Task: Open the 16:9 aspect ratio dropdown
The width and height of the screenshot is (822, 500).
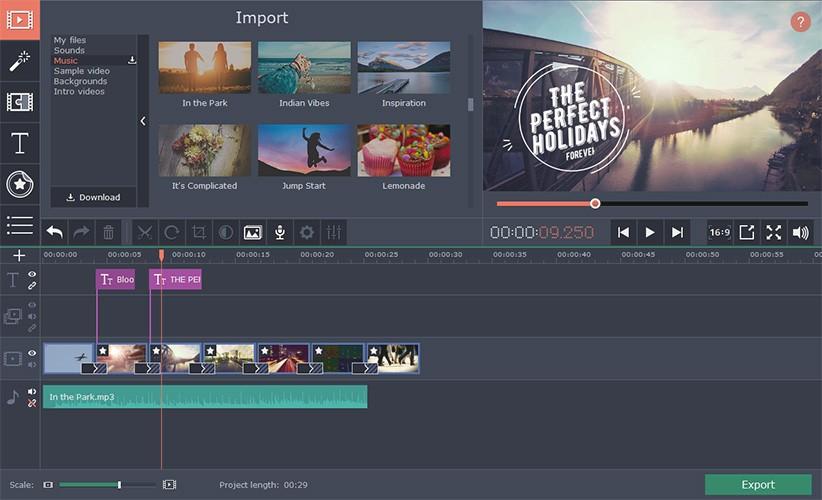Action: pyautogui.click(x=719, y=232)
